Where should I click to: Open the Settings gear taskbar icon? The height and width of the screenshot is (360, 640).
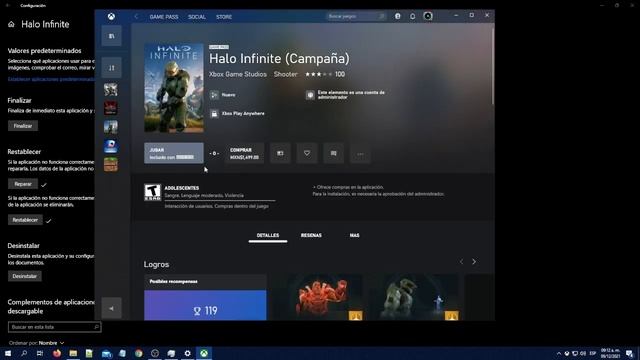(187, 353)
